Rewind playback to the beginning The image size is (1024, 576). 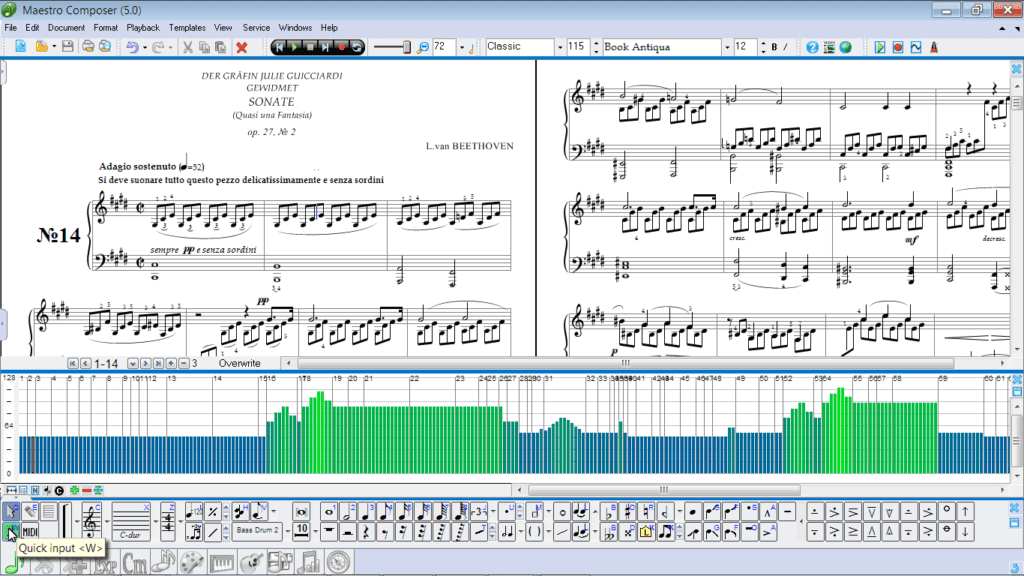click(x=279, y=47)
